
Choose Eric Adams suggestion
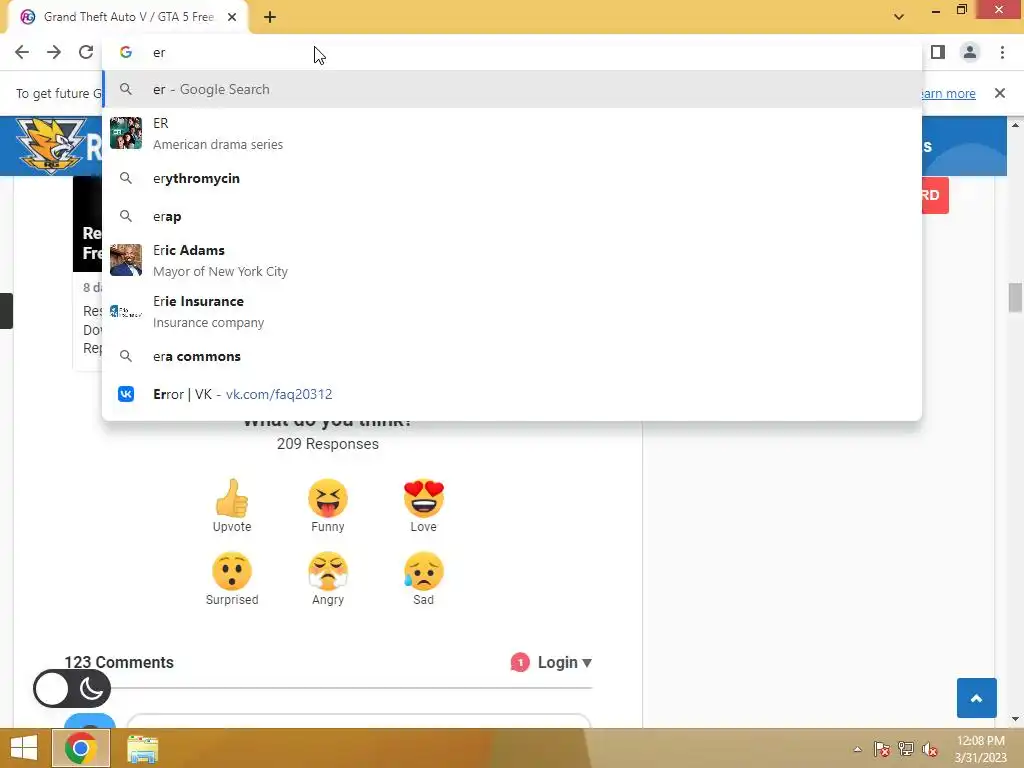(512, 261)
